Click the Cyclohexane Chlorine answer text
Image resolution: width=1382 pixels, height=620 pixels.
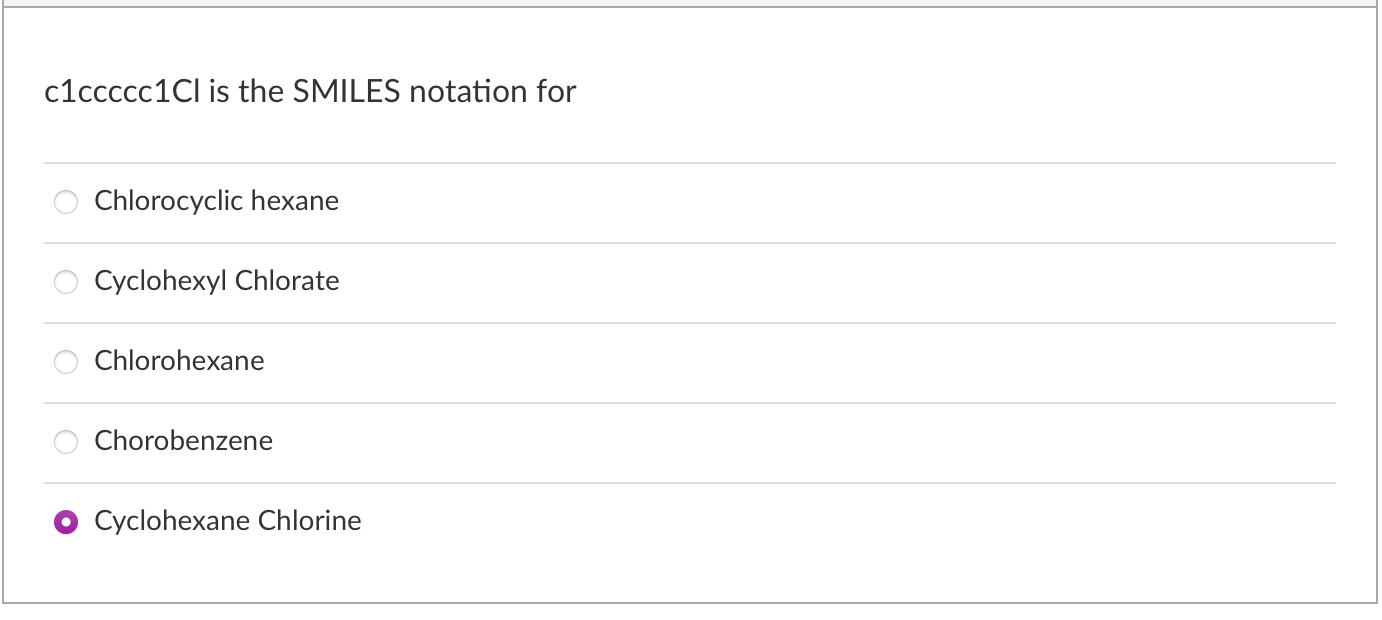tap(227, 521)
